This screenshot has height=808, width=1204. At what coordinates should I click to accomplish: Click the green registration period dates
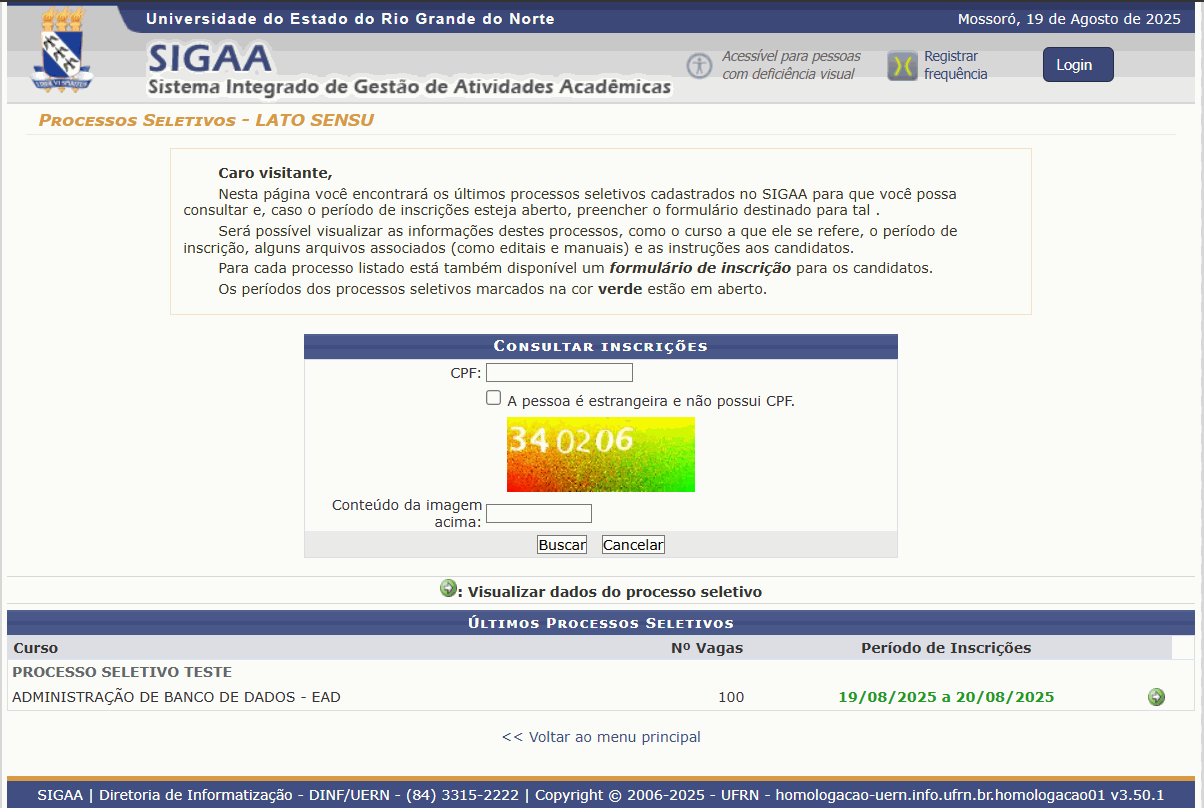tap(945, 697)
